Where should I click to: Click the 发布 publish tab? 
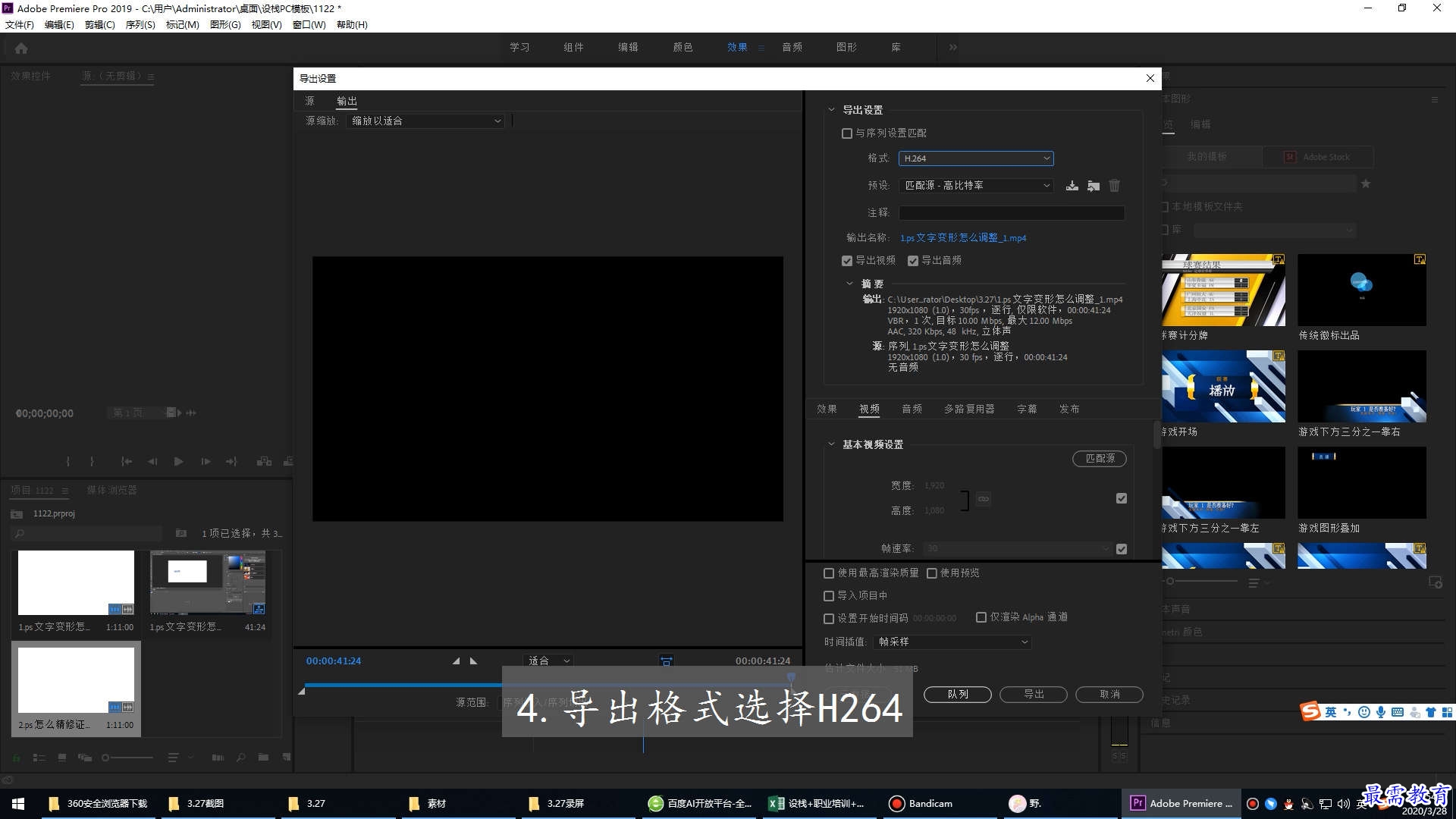tap(1069, 409)
